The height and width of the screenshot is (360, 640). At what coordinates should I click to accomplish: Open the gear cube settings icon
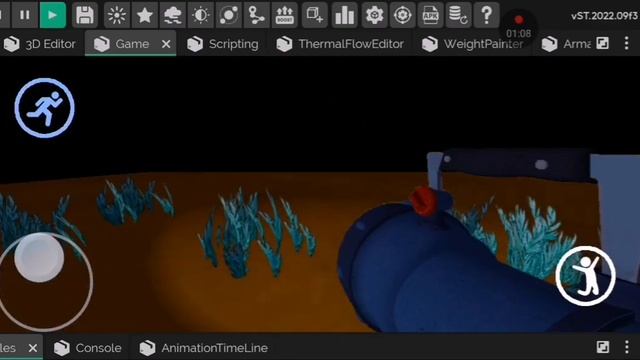click(374, 15)
